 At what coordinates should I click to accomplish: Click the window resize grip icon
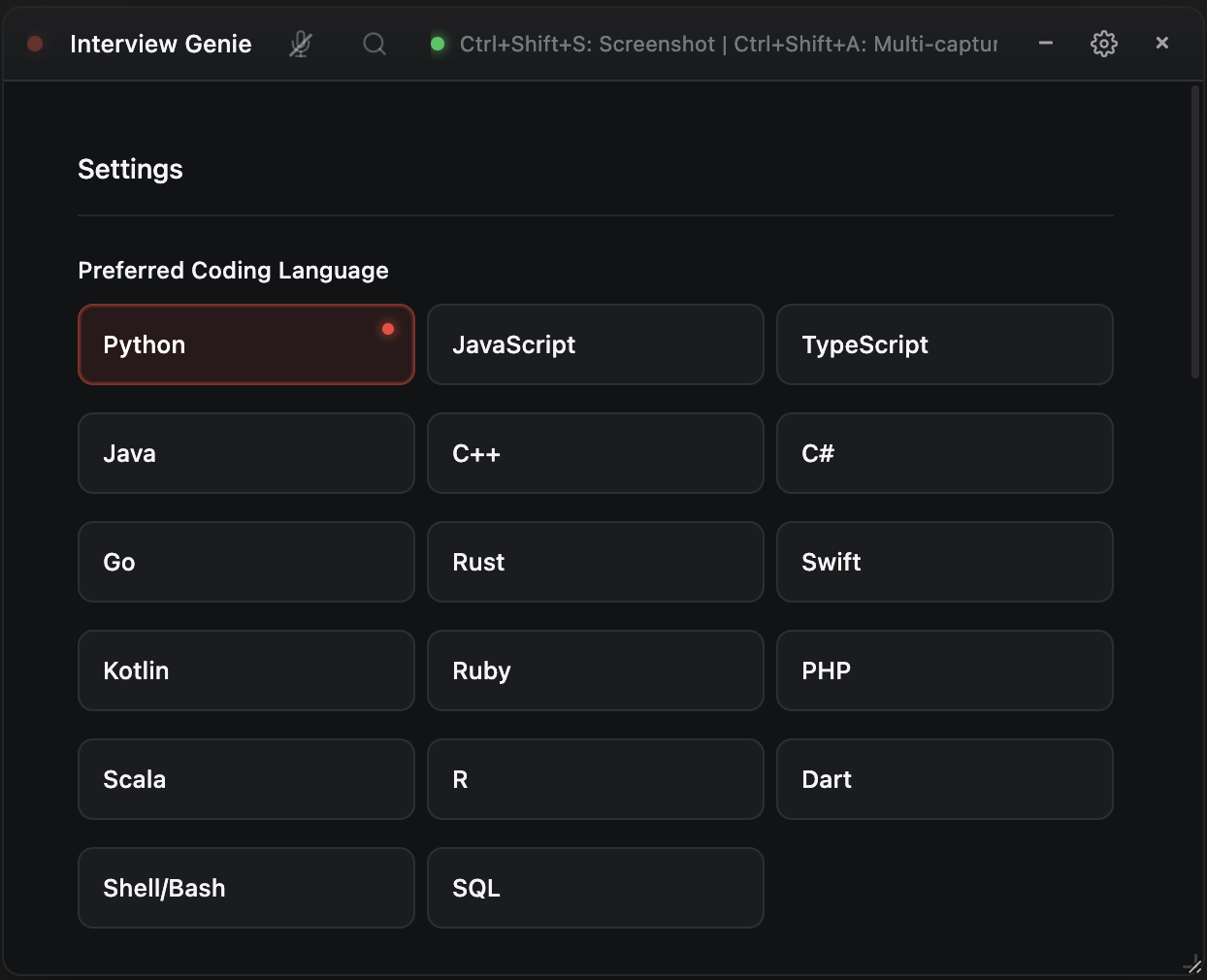pos(1194,965)
